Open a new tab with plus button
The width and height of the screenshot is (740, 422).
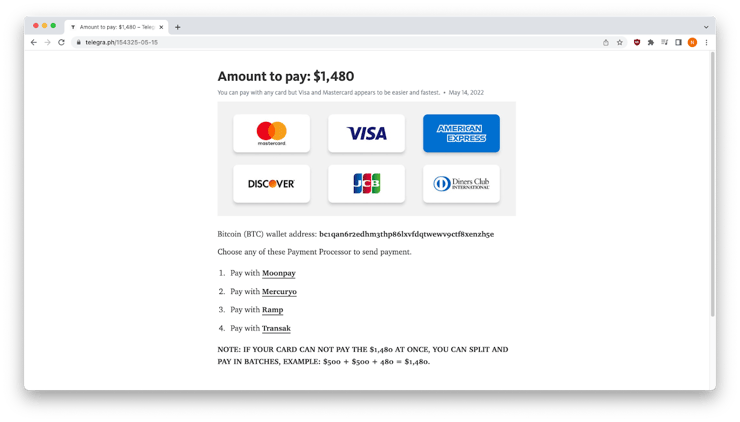(177, 27)
